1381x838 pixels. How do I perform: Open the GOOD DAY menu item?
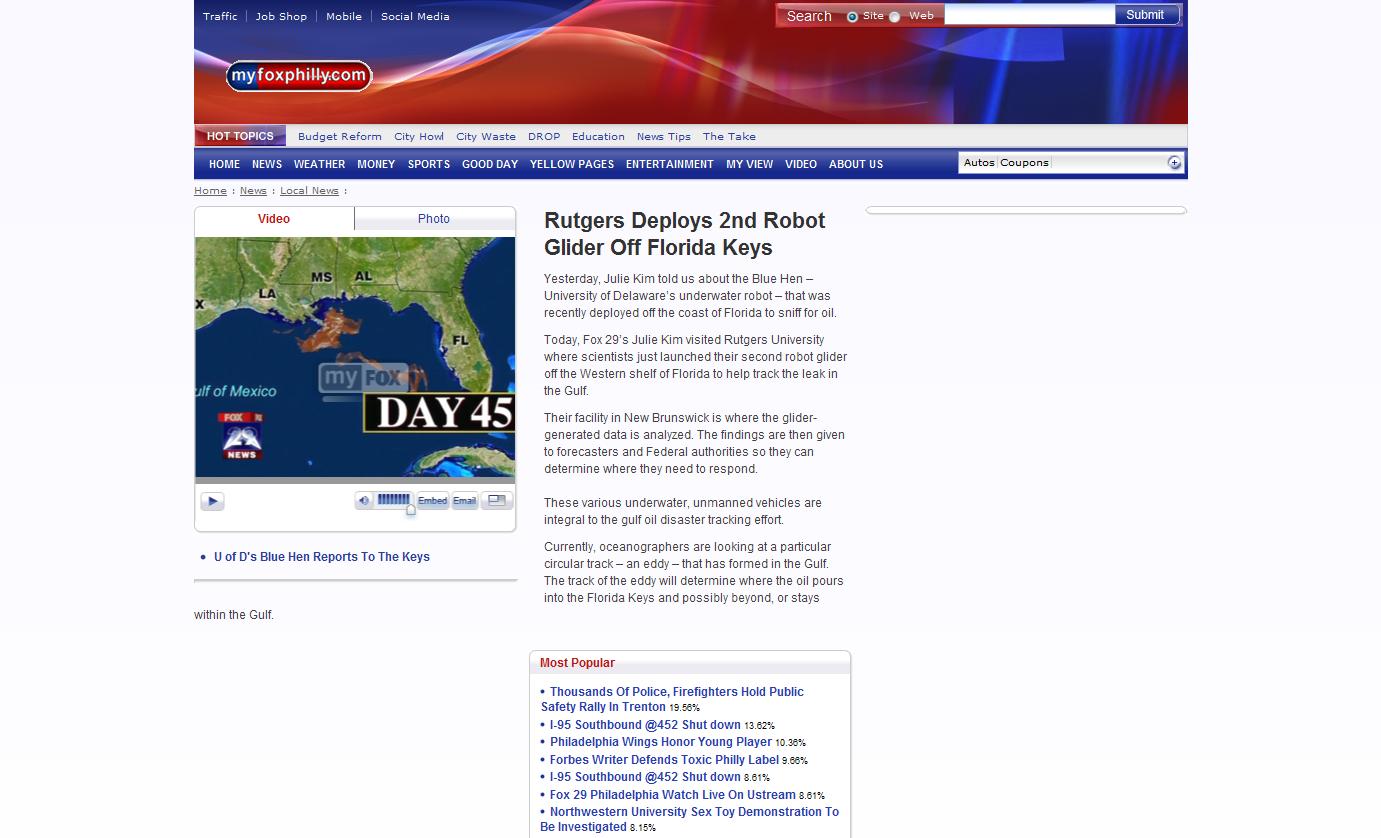coord(490,164)
